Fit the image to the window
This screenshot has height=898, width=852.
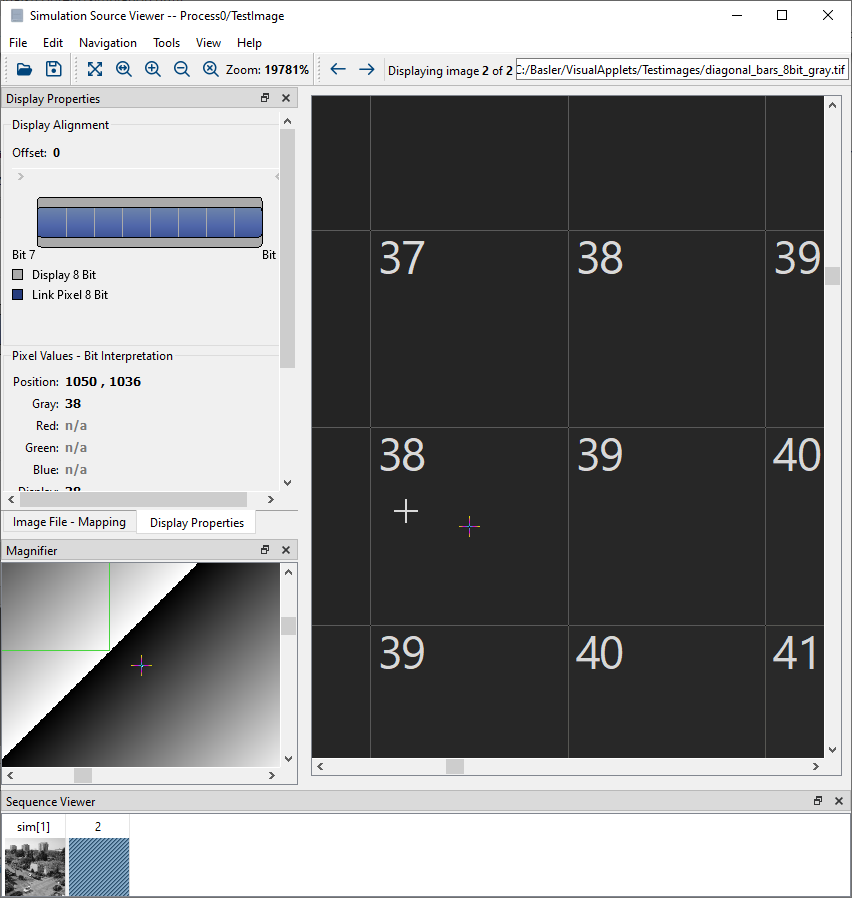tap(94, 69)
